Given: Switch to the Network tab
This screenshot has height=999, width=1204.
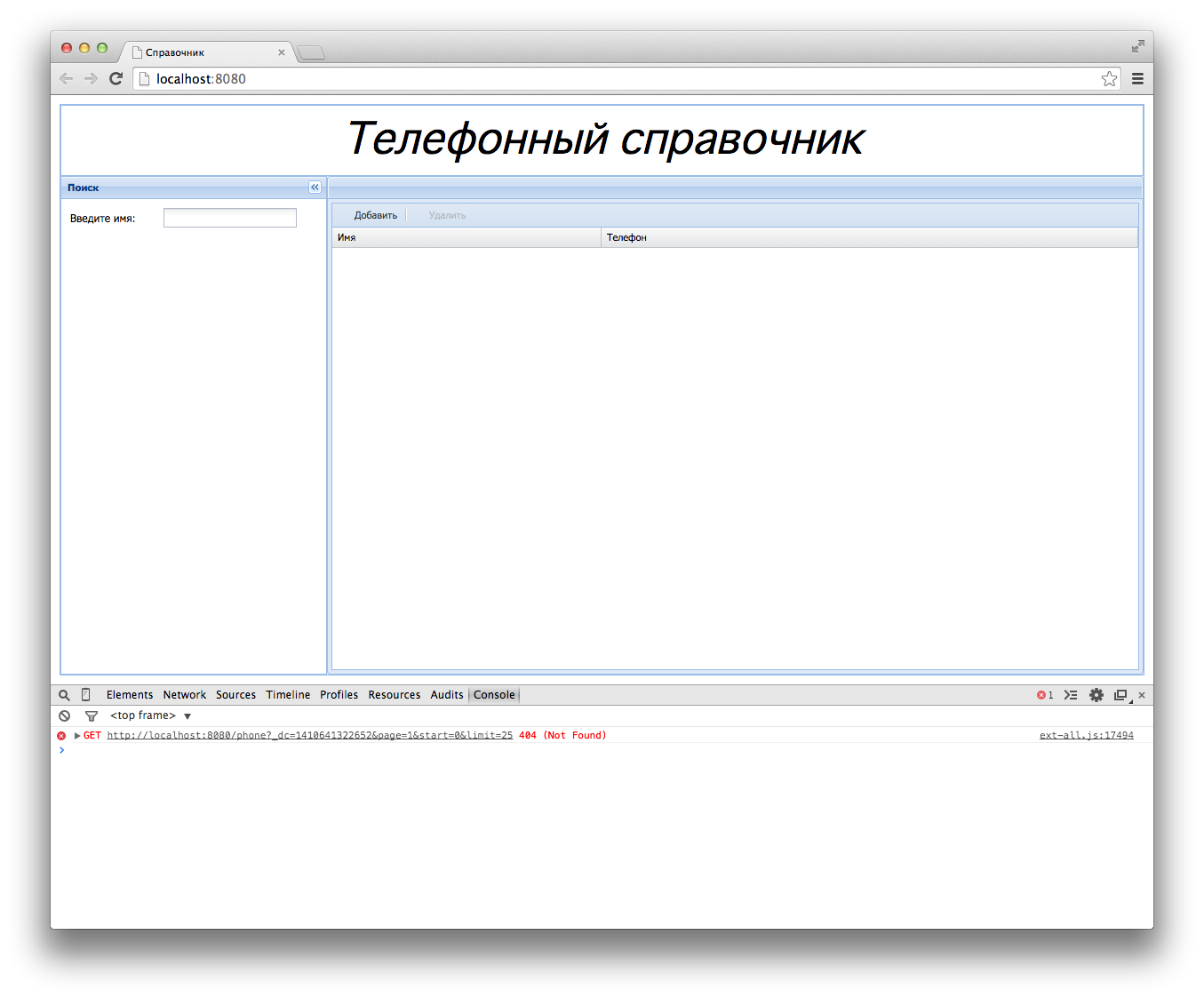Looking at the screenshot, I should (185, 695).
